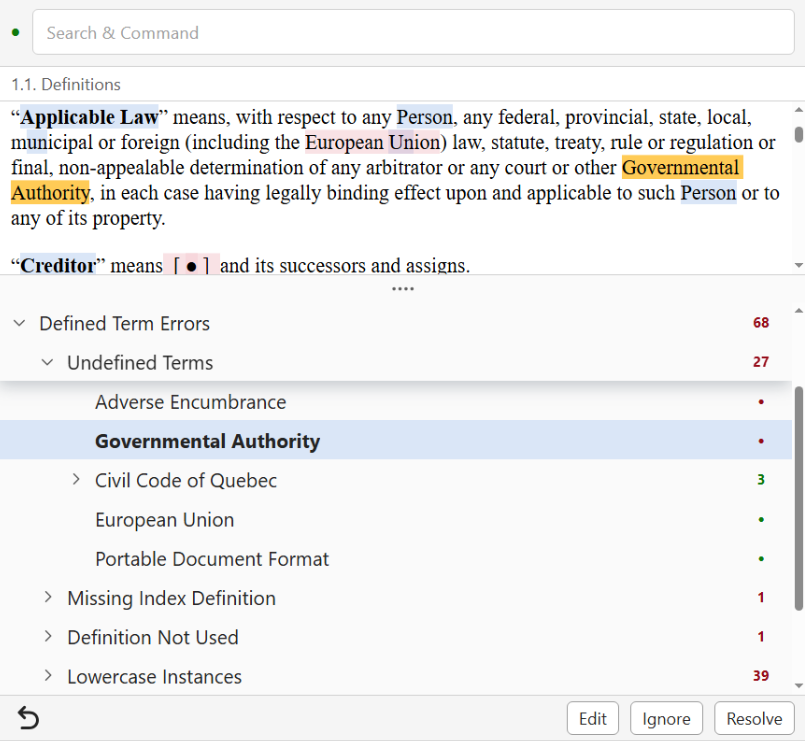Click the document pane scroll-up arrow

[799, 109]
